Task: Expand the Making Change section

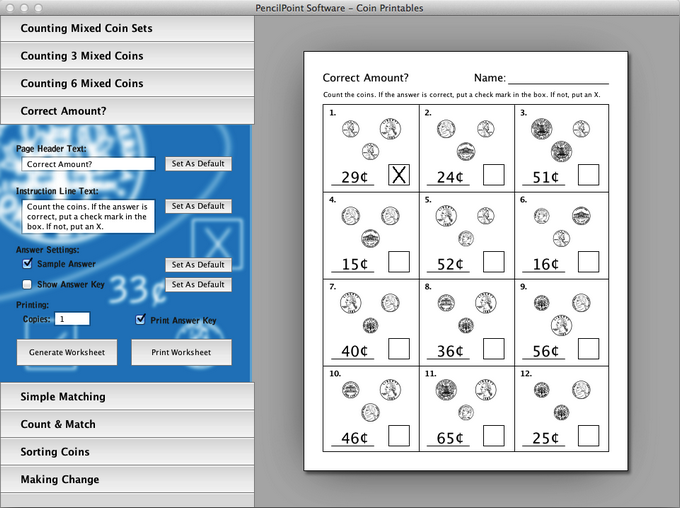Action: [x=127, y=480]
